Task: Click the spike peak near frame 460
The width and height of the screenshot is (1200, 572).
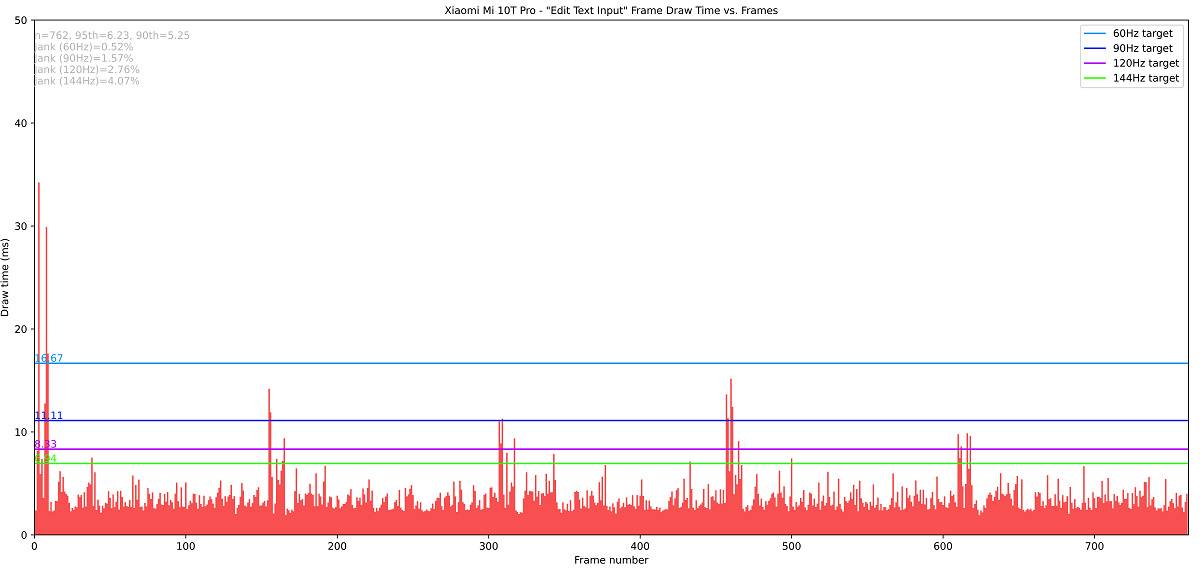Action: (x=731, y=380)
